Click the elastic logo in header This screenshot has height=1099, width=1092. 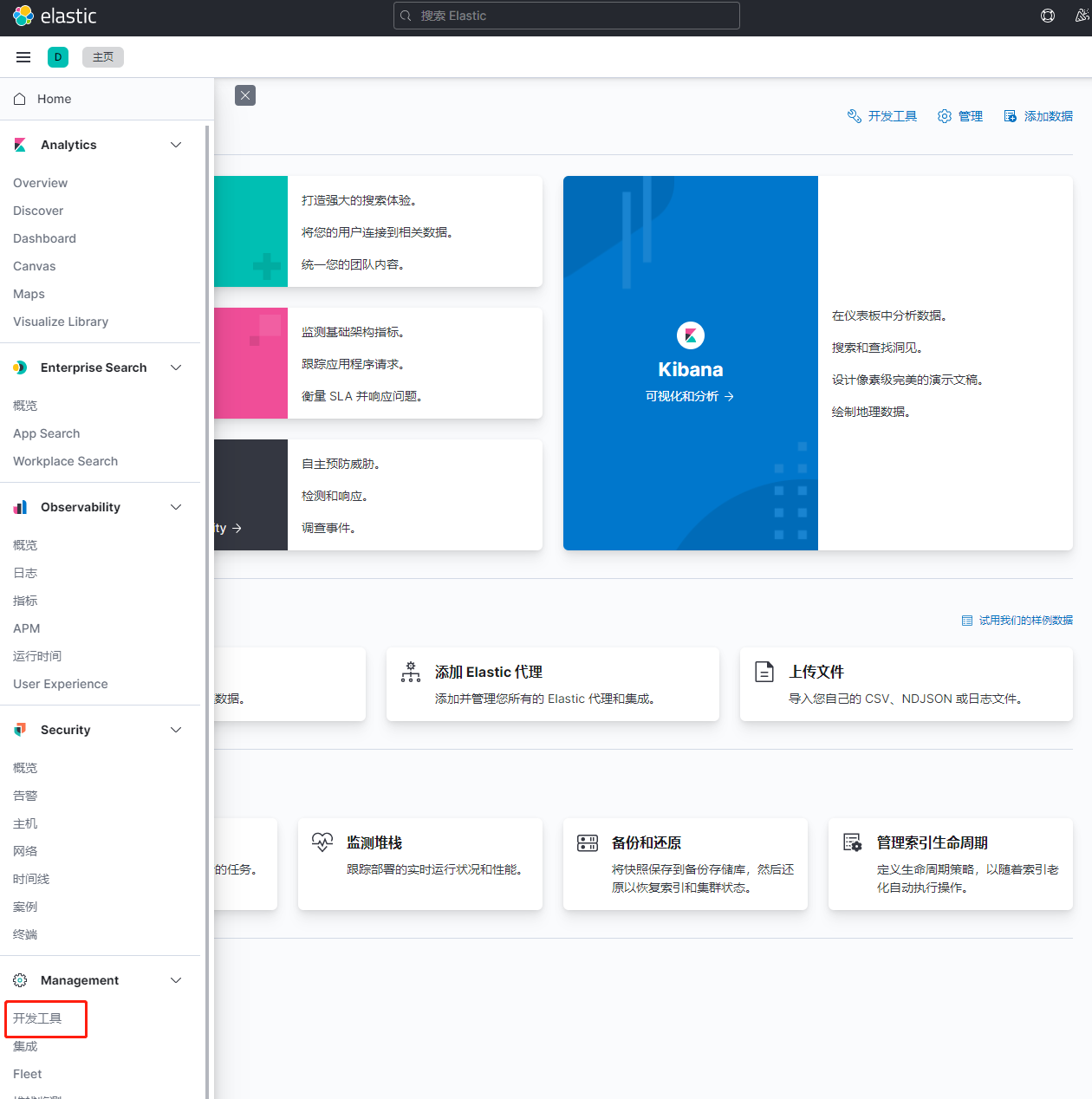[x=55, y=16]
